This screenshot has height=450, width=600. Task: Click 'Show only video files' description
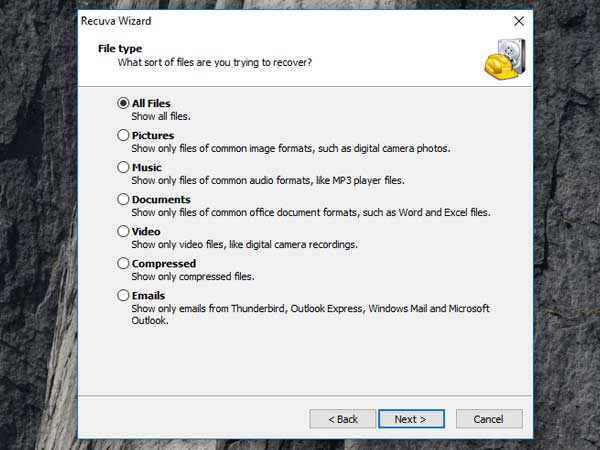pyautogui.click(x=245, y=245)
